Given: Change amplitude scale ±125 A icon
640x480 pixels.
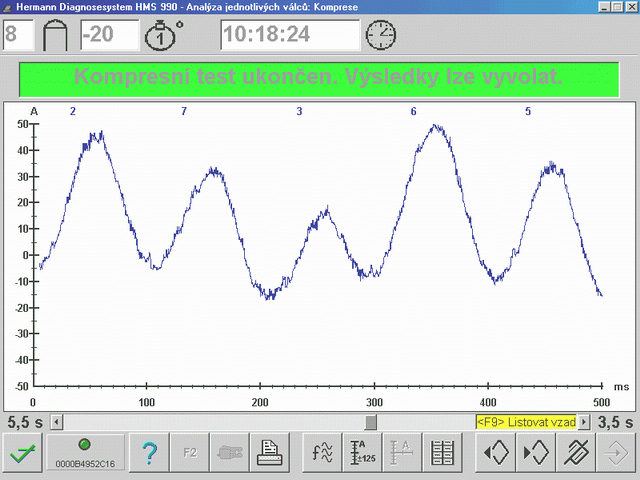Looking at the screenshot, I should [x=362, y=453].
